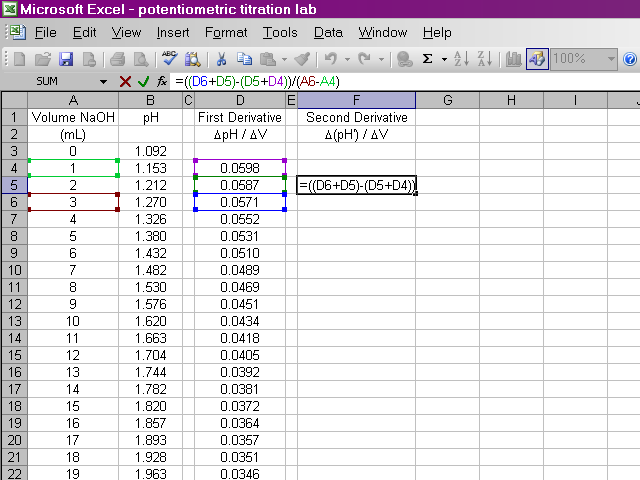The width and height of the screenshot is (640, 480).
Task: Expand the Paste options dropdown arrow
Action: (284, 60)
